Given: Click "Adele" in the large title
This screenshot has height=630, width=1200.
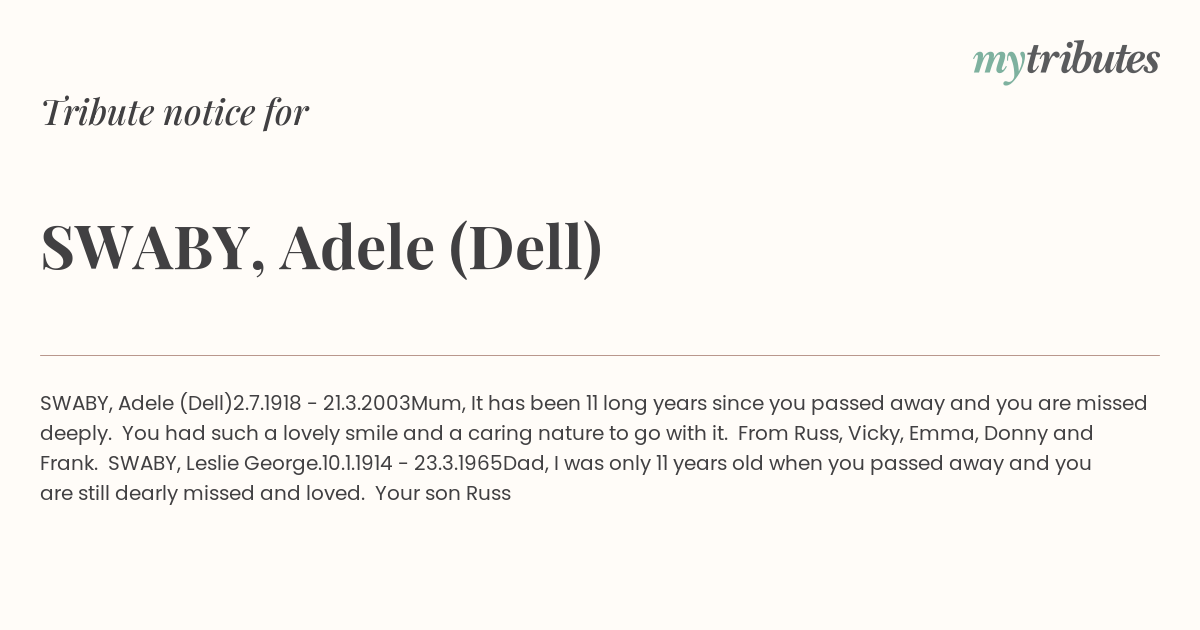Looking at the screenshot, I should (357, 246).
